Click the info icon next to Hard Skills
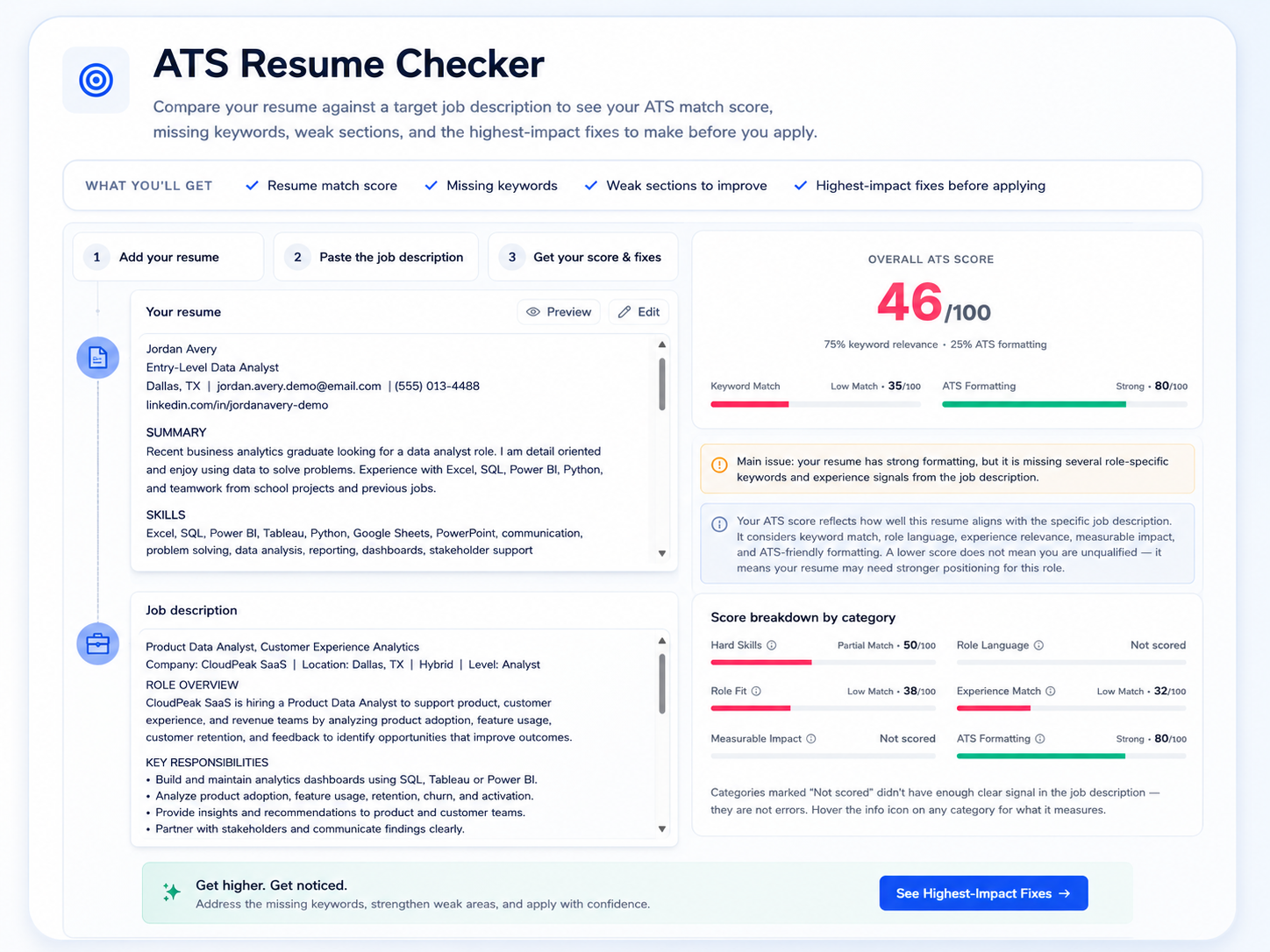 [x=772, y=645]
